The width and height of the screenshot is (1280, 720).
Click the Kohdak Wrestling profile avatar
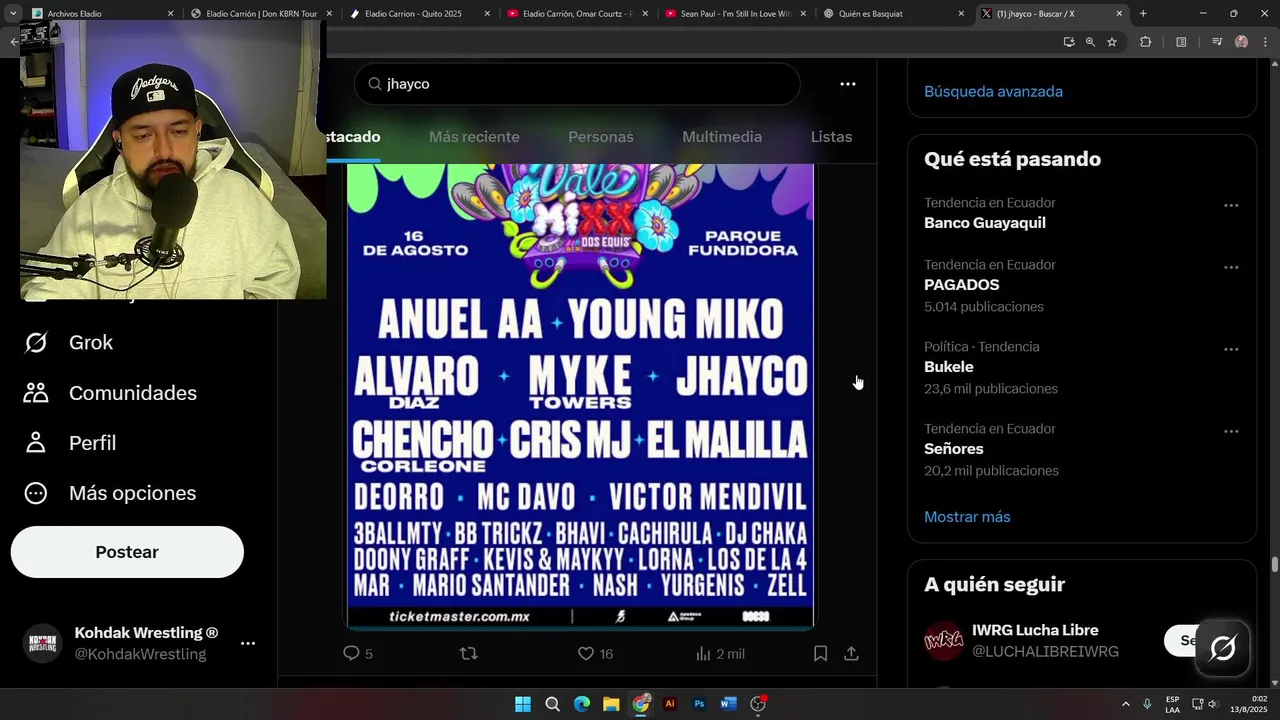pyautogui.click(x=42, y=643)
